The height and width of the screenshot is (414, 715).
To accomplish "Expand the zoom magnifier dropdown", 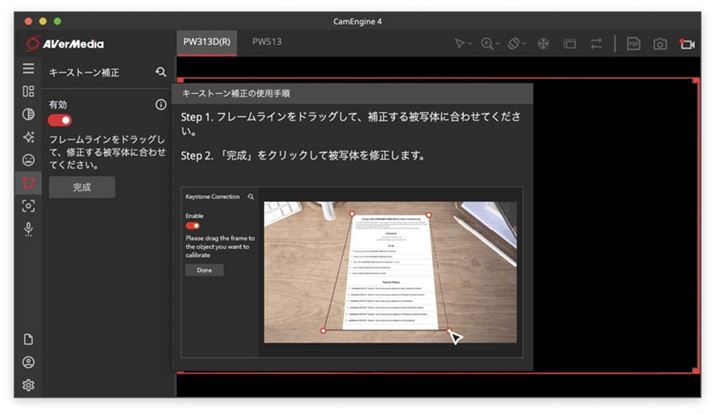I will 490,44.
